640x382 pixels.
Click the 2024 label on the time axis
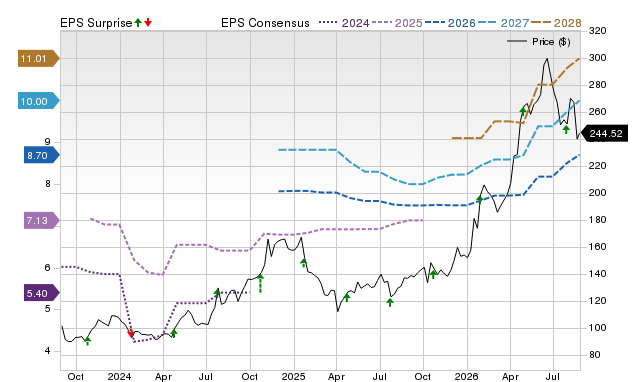tap(119, 376)
